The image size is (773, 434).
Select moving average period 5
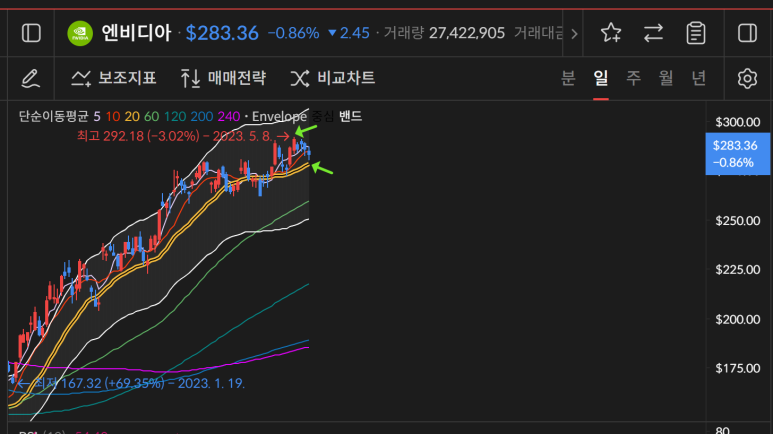(97, 116)
